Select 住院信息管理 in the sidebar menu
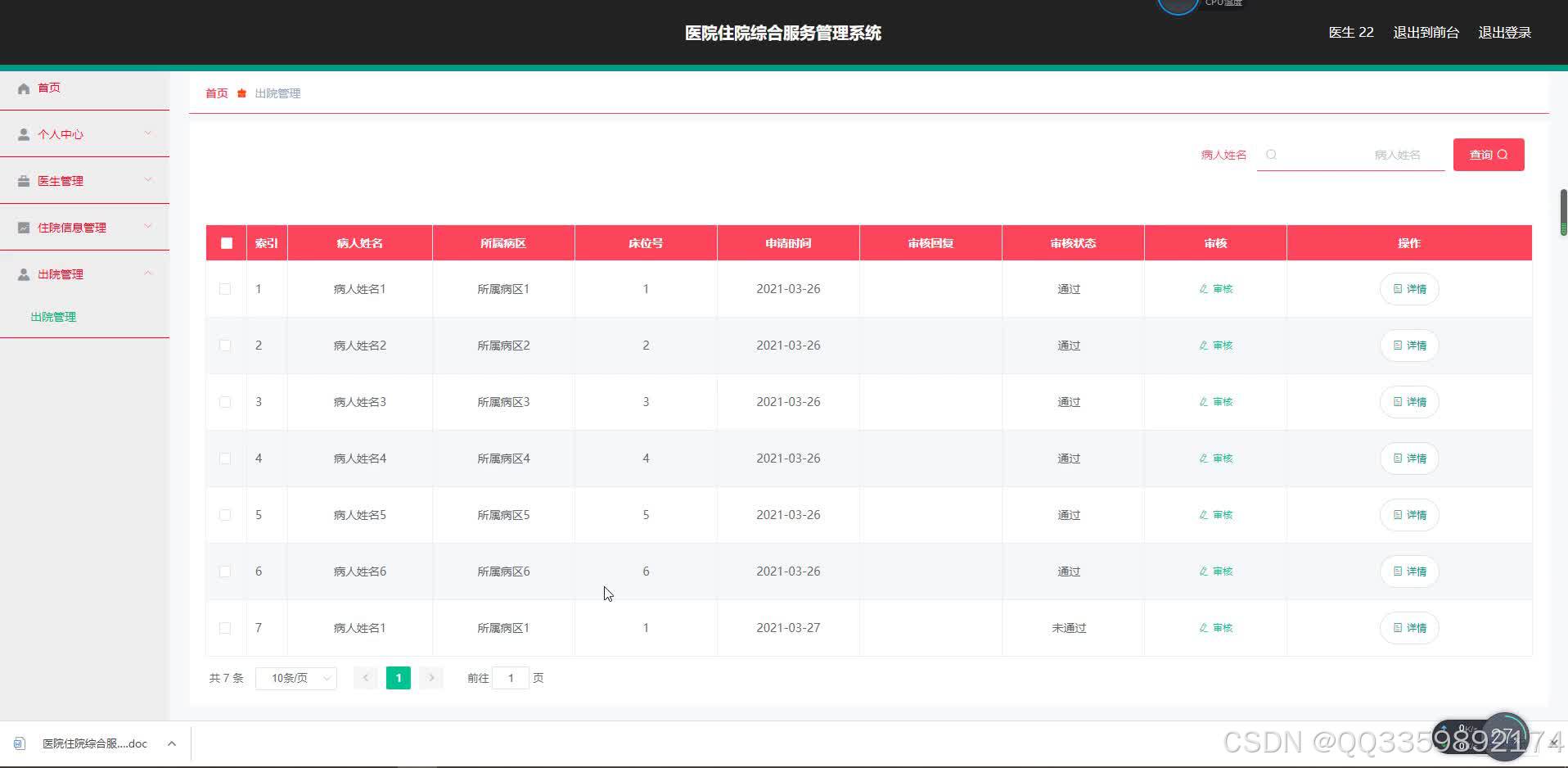This screenshot has height=768, width=1568. (72, 228)
